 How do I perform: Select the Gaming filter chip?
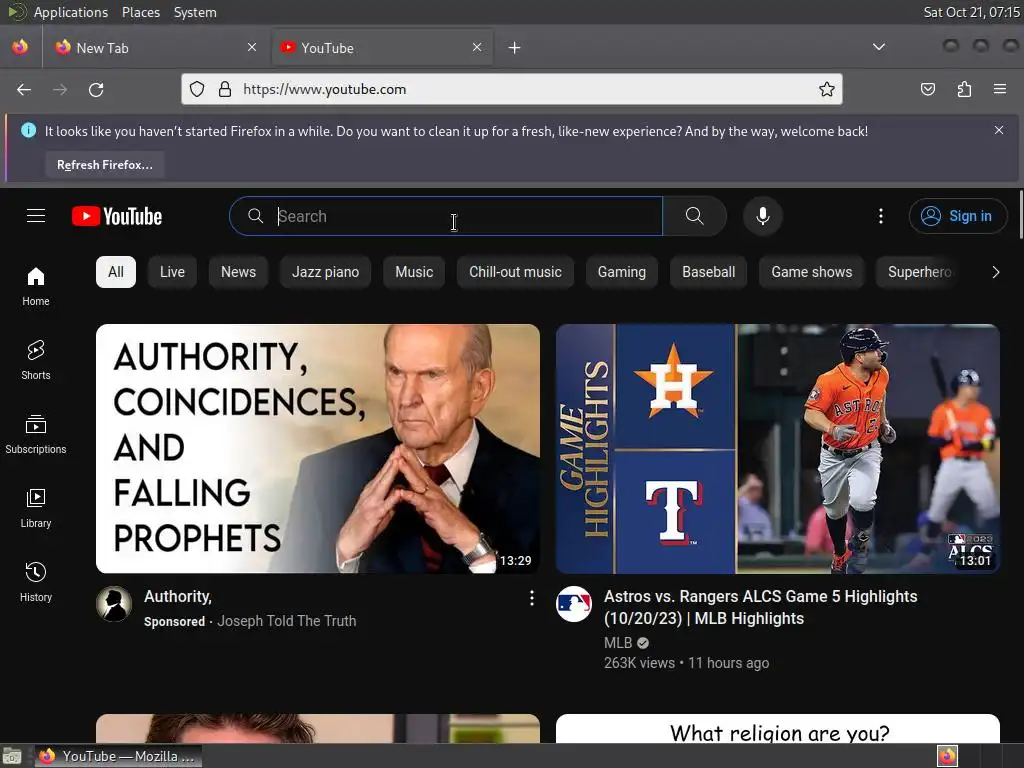click(622, 272)
